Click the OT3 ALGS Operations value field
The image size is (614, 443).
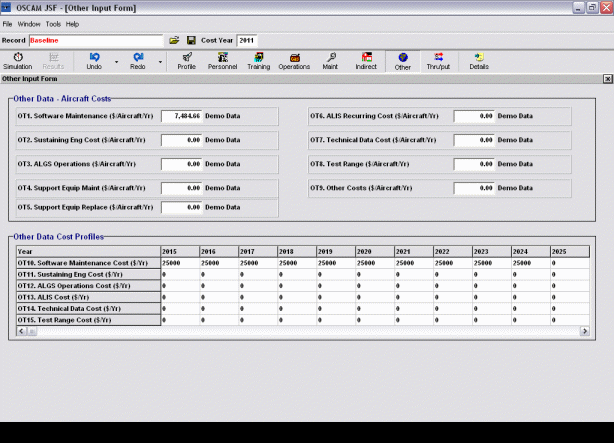182,164
